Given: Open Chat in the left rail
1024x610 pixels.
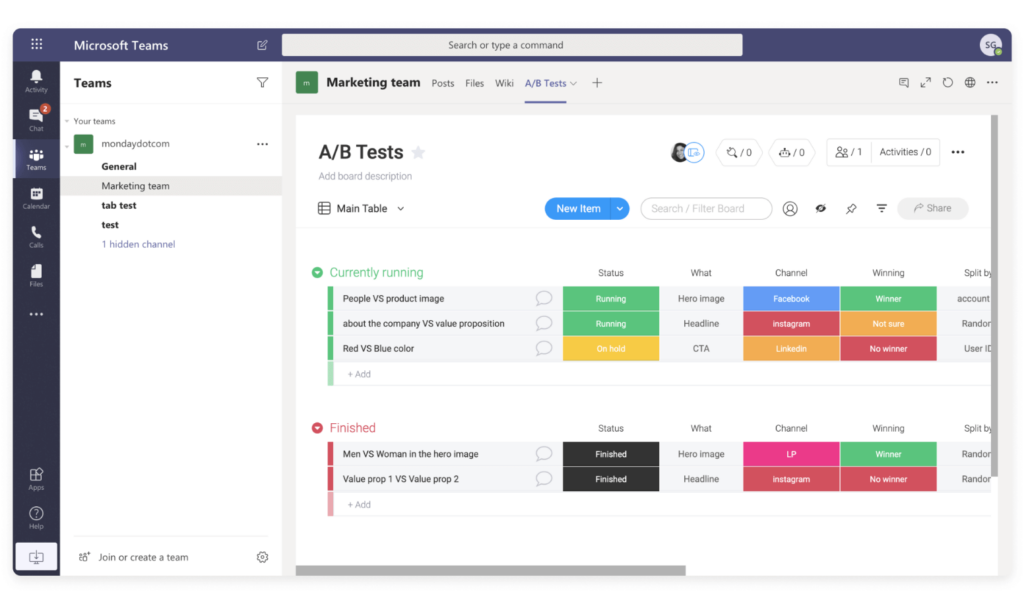Looking at the screenshot, I should tap(36, 120).
